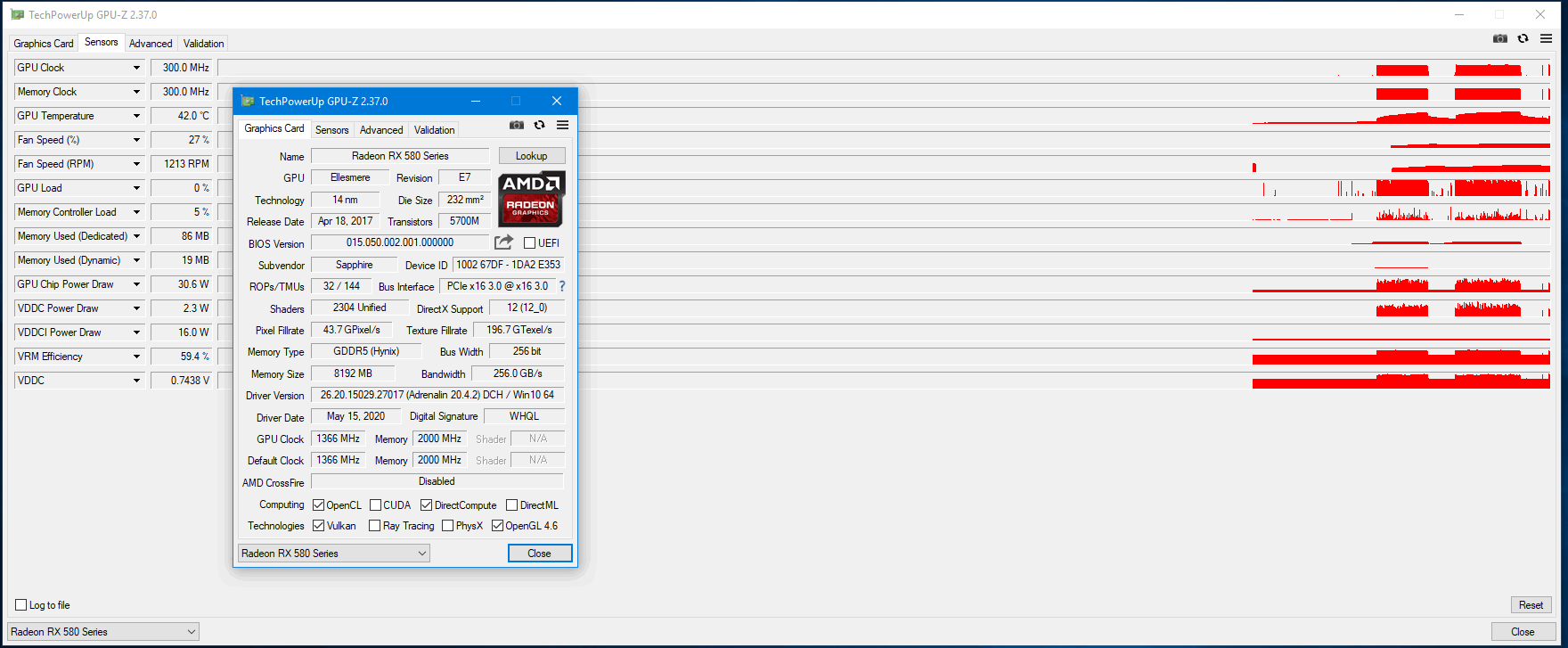Open GPU Clock sensor dropdown
Image resolution: width=1568 pixels, height=648 pixels.
click(136, 68)
